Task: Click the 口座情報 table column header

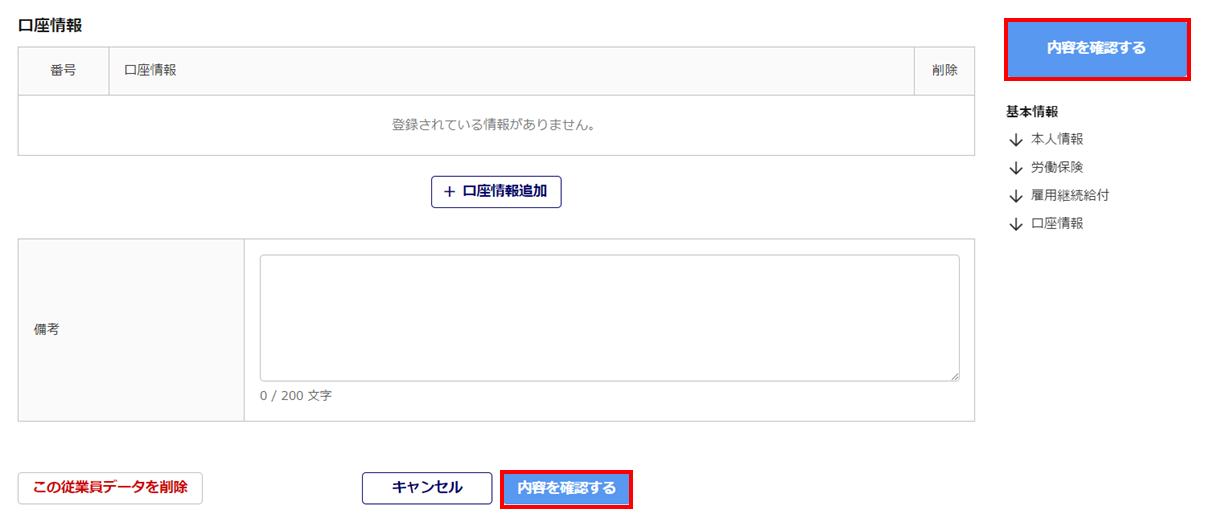Action: pos(150,71)
